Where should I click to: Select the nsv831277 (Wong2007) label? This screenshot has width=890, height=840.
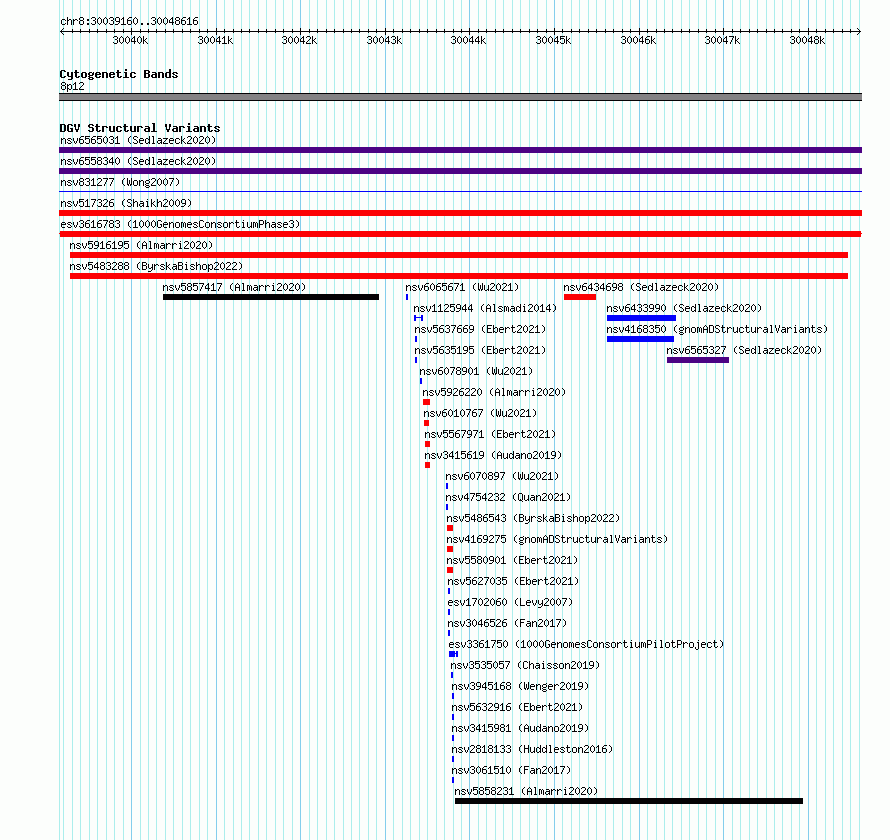[120, 182]
